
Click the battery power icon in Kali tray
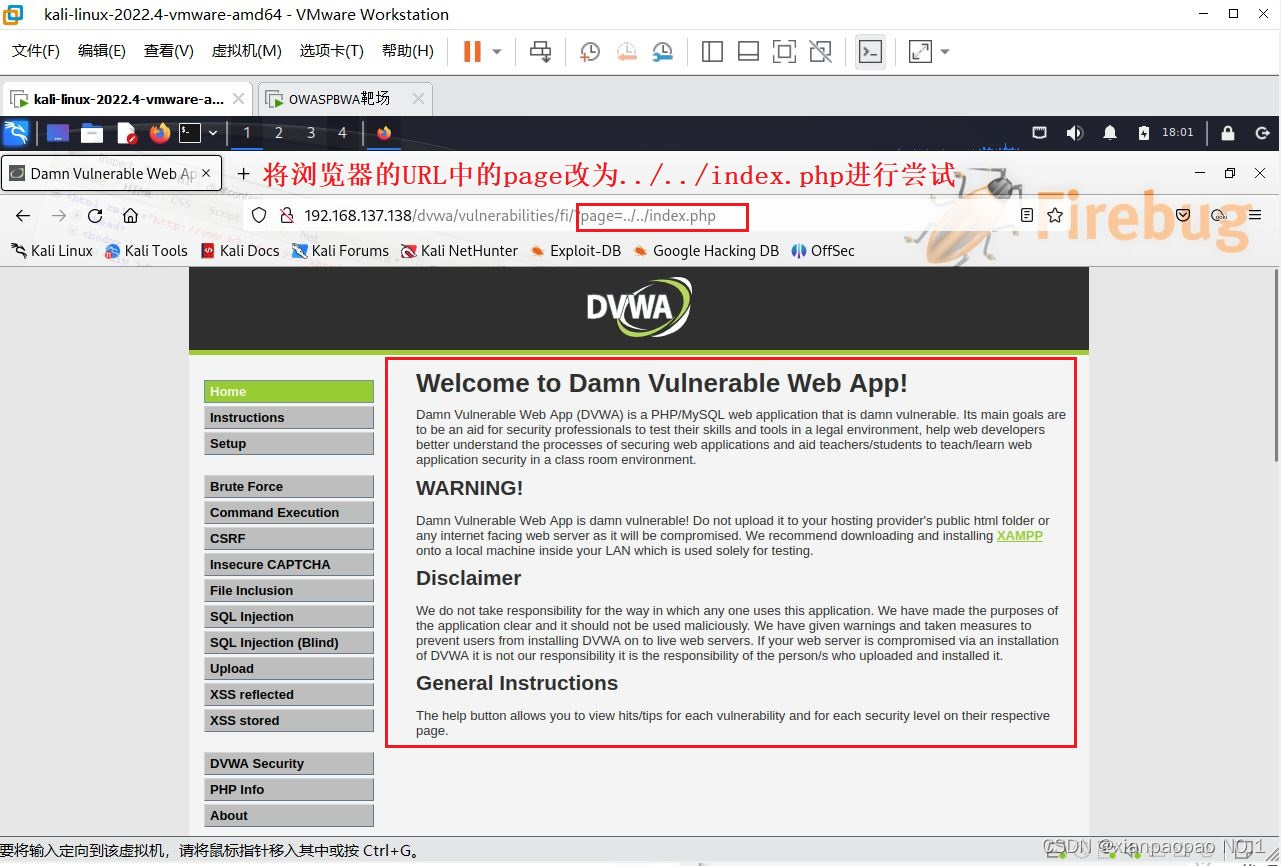(1144, 132)
